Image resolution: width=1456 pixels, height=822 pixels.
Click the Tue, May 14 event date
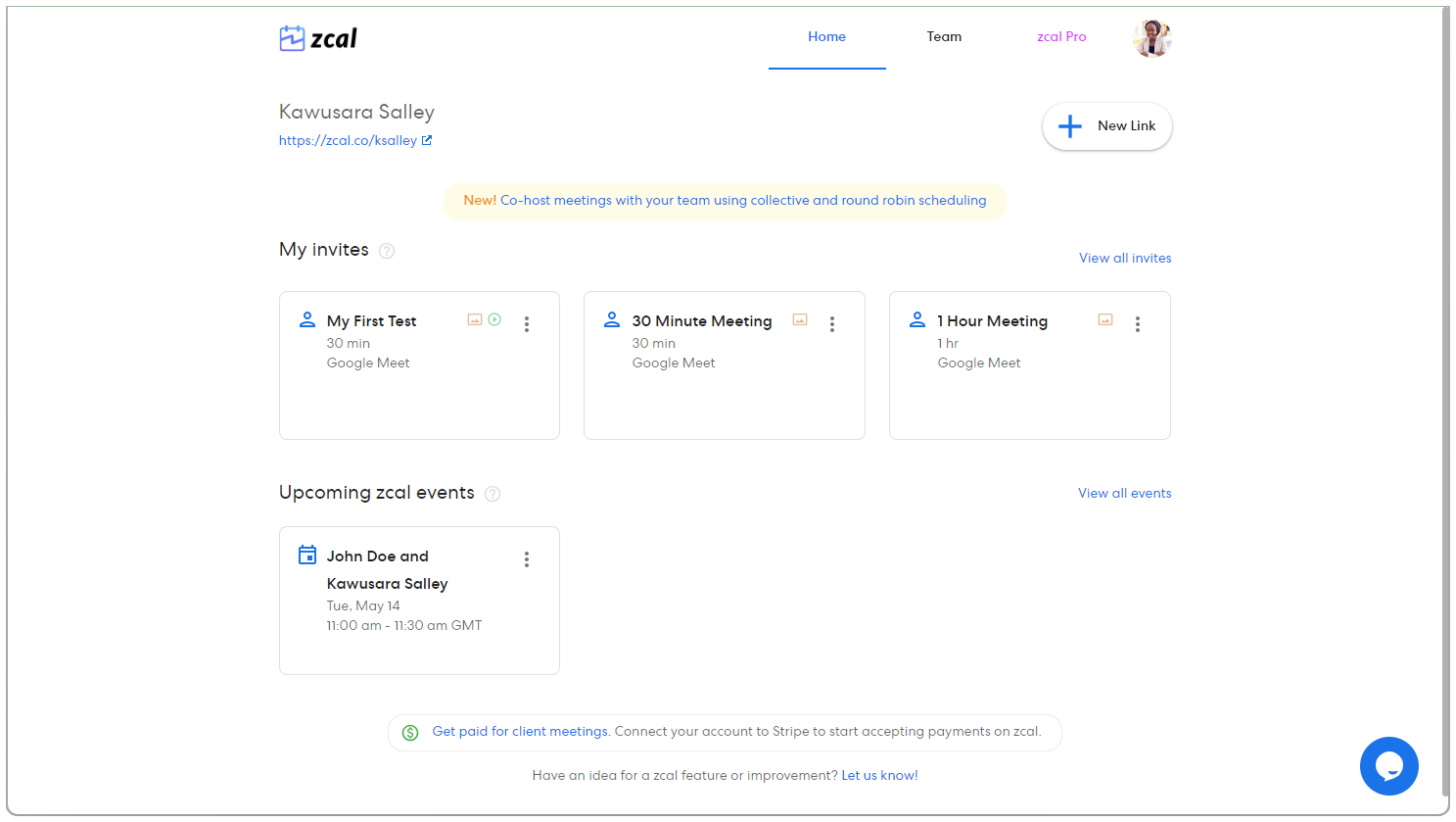pos(363,605)
